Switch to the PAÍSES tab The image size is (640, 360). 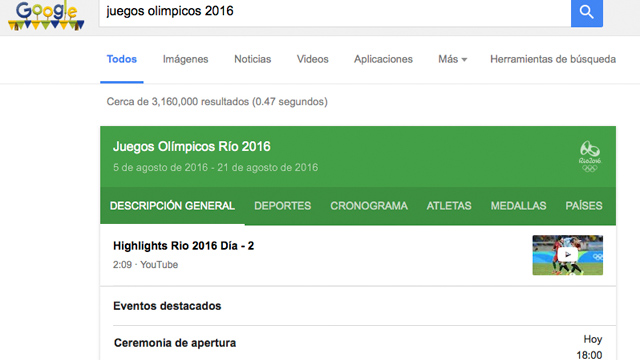coord(584,206)
